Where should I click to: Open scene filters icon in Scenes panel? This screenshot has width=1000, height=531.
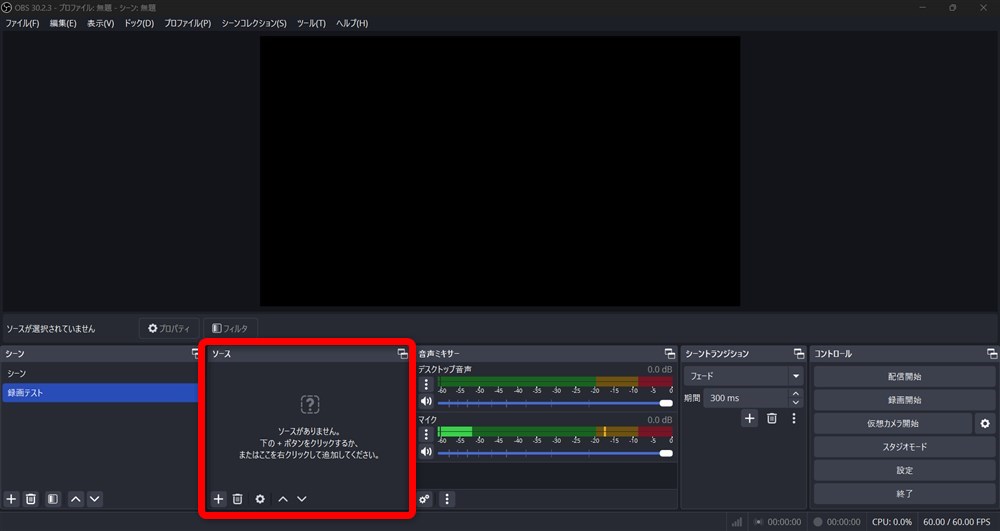point(53,498)
